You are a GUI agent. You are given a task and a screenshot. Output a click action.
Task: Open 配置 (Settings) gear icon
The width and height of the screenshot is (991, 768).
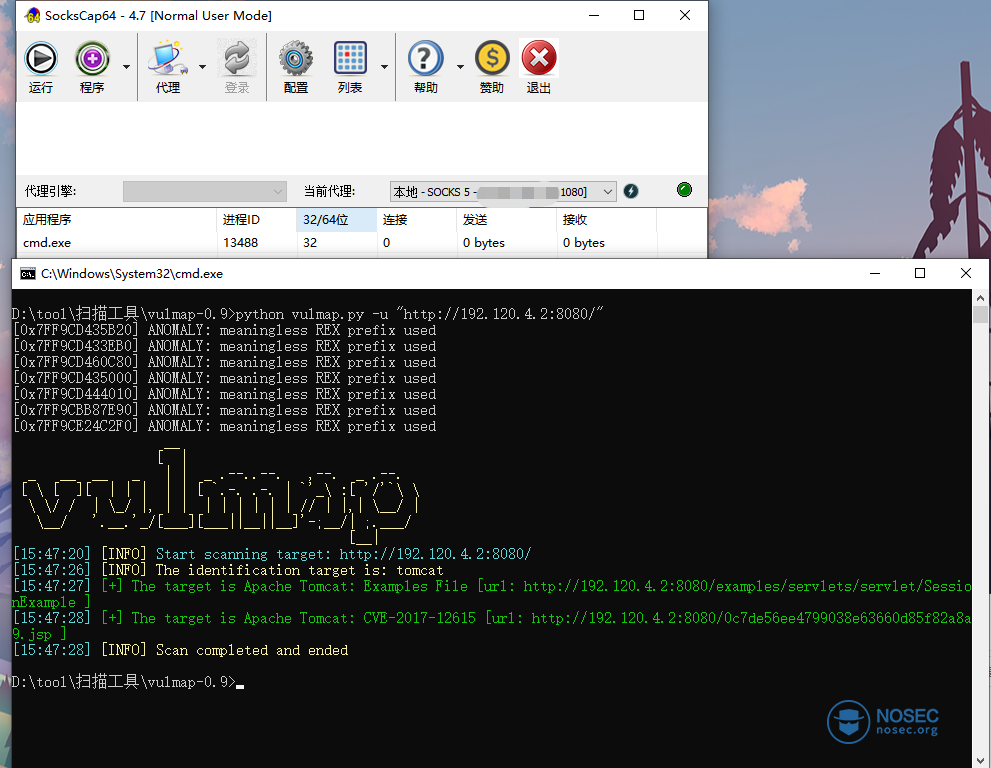tap(296, 59)
